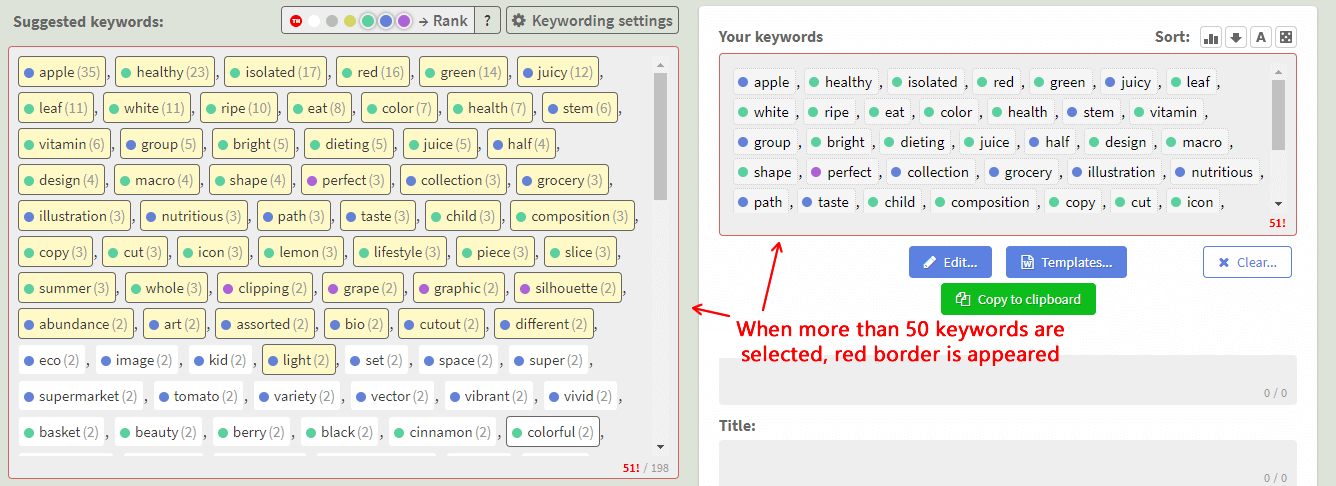1336x486 pixels.
Task: Shuffle keywords with the dice icon
Action: coord(1286,37)
